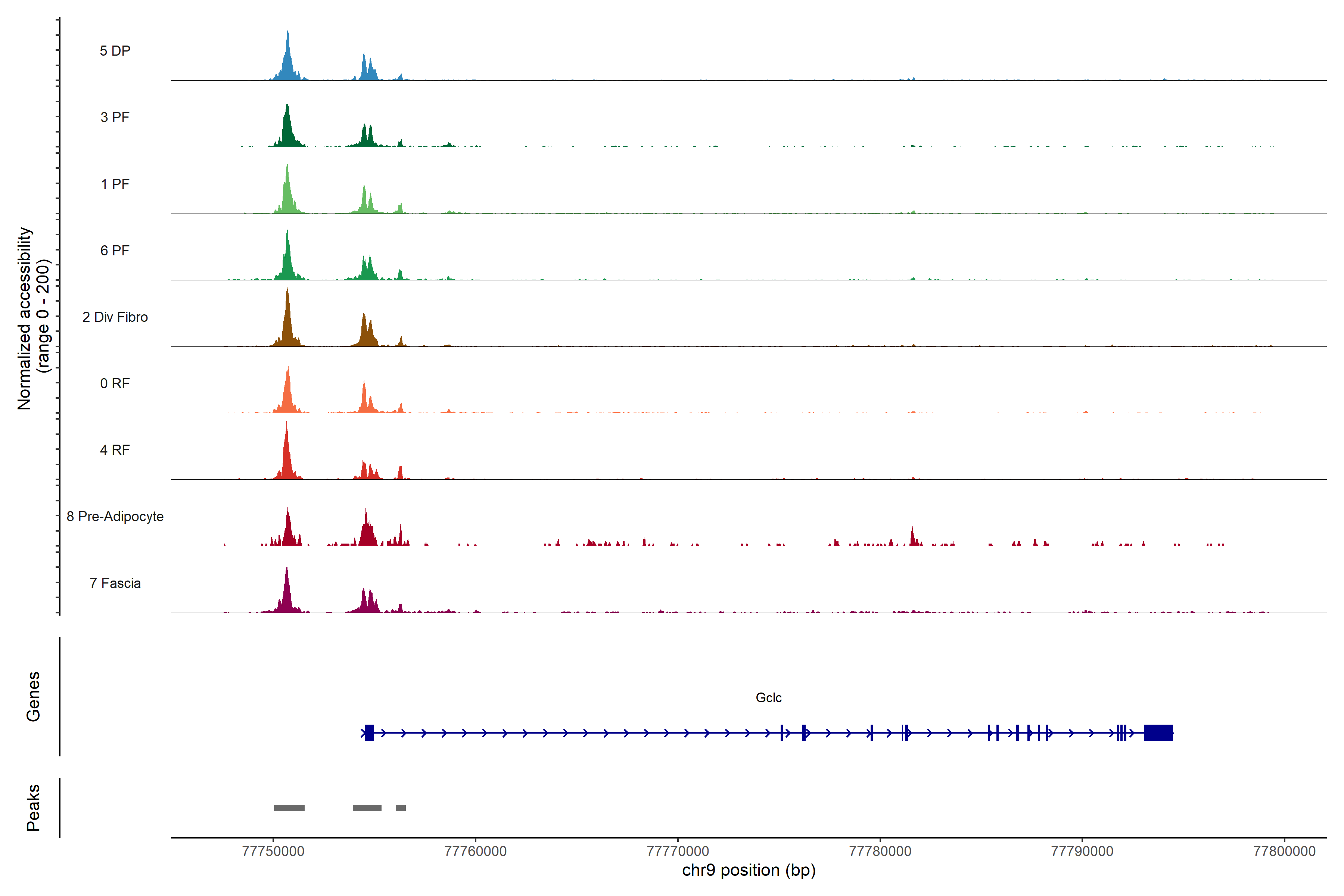Click the 5 DP track label
Viewport: 1344px width, 896px height.
[x=115, y=51]
